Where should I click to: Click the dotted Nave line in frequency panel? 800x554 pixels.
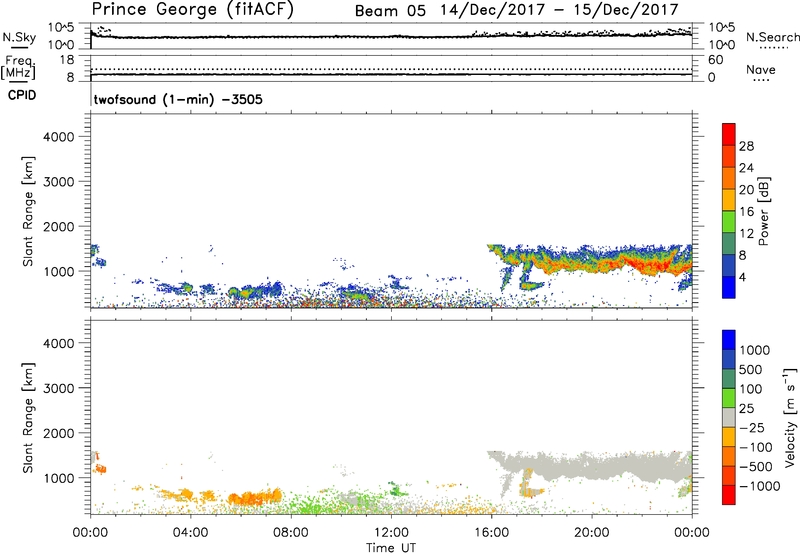click(391, 69)
